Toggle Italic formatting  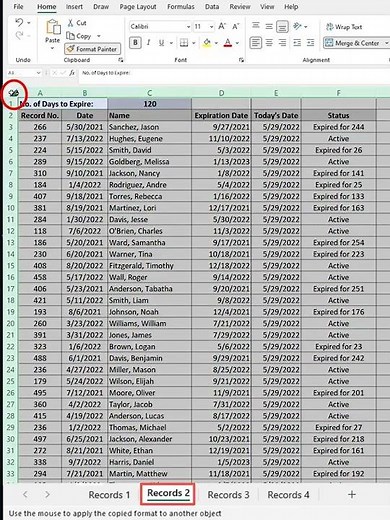(x=148, y=43)
